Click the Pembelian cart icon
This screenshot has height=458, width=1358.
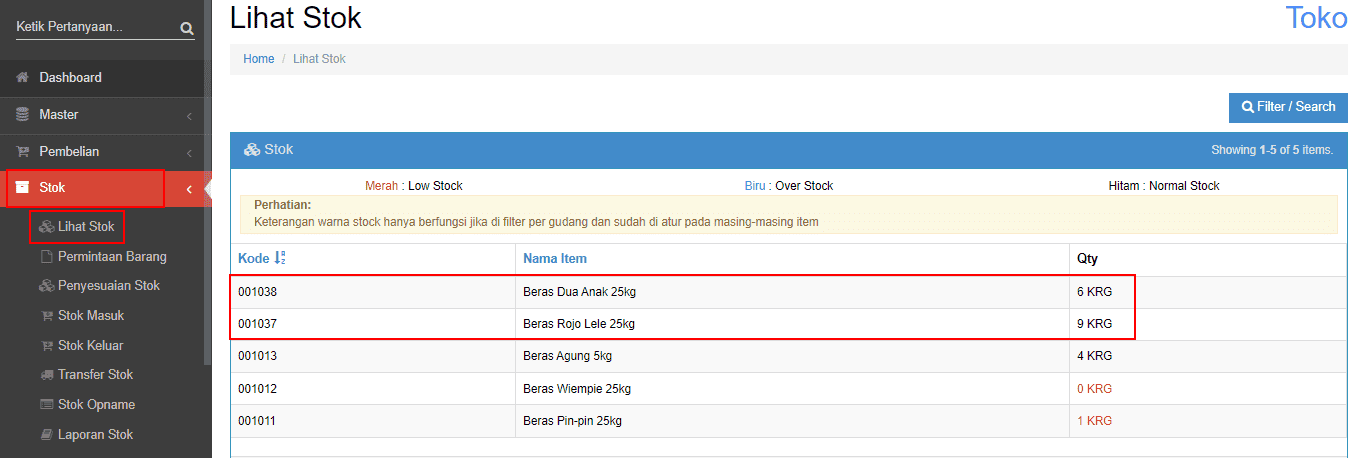pyautogui.click(x=22, y=152)
